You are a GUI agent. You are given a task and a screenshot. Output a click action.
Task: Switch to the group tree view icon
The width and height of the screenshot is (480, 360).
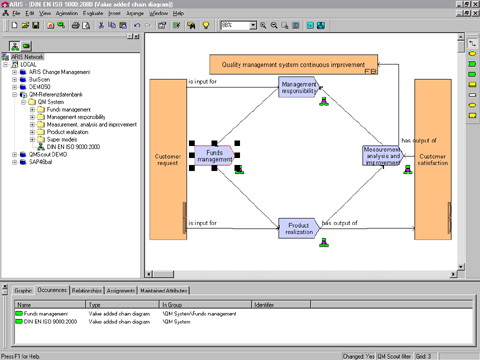coord(15,46)
